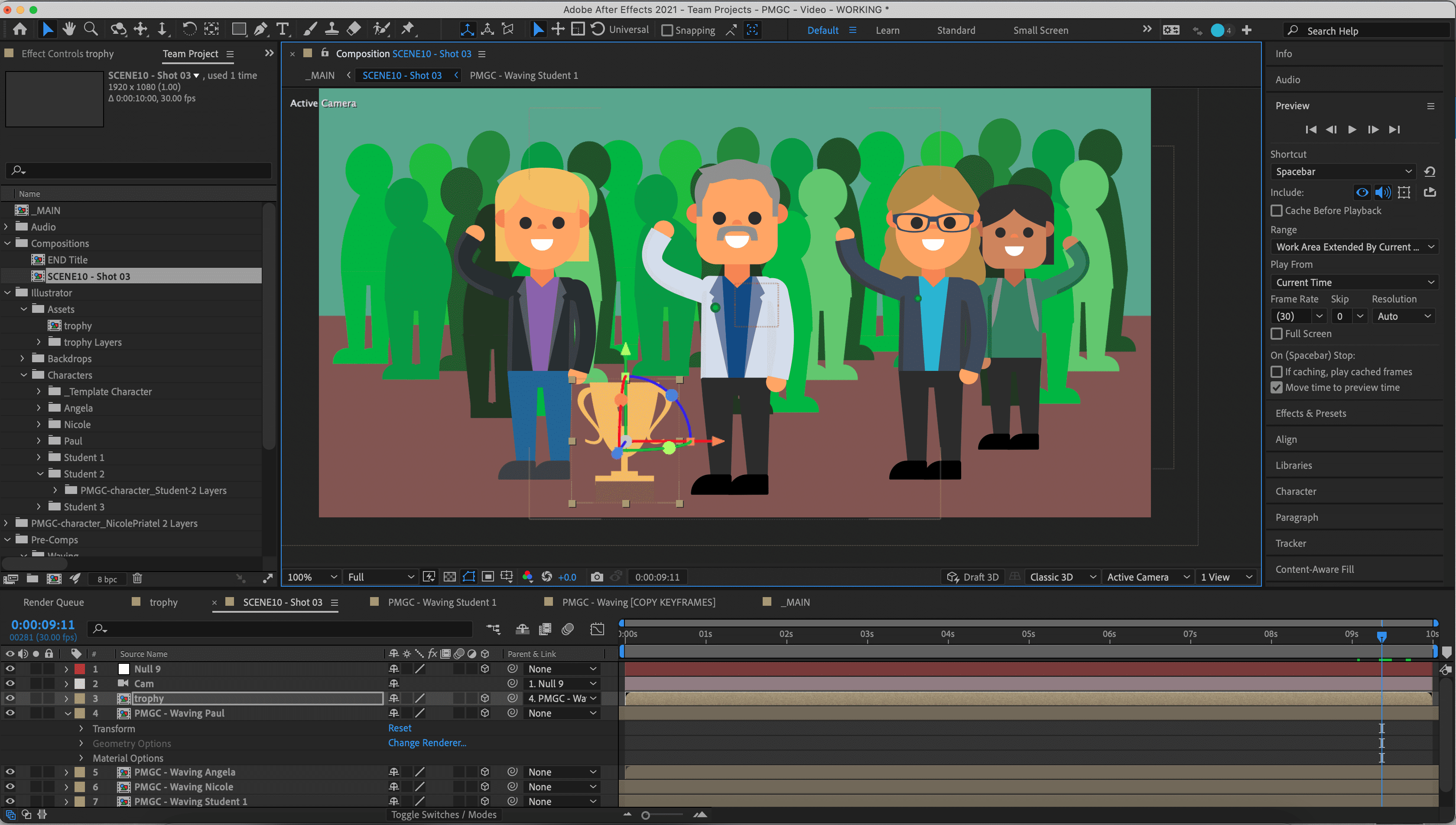Enable the Snapping checkbox
This screenshot has width=1456, height=825.
[667, 31]
